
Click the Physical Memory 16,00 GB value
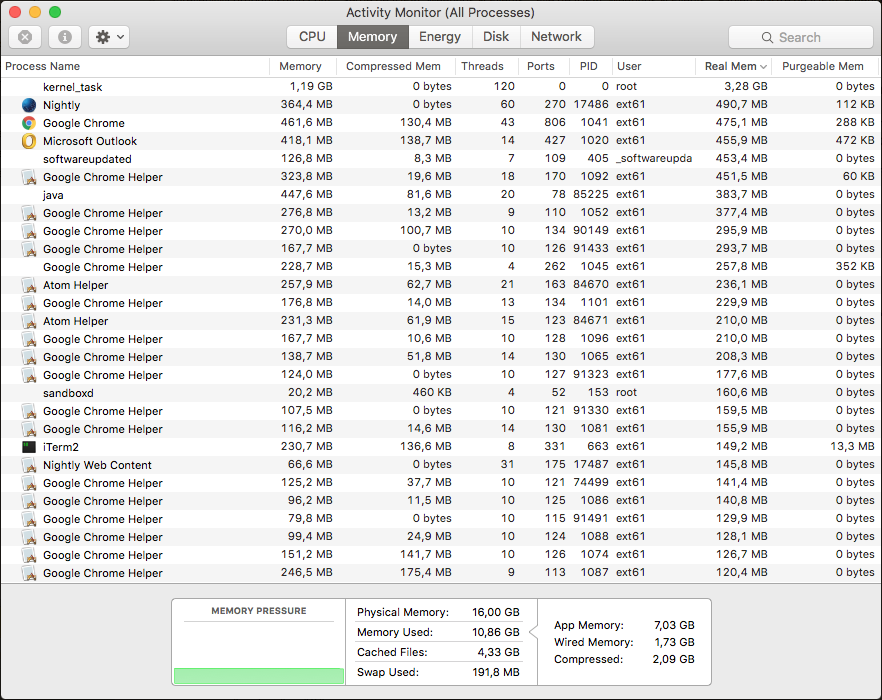(496, 612)
